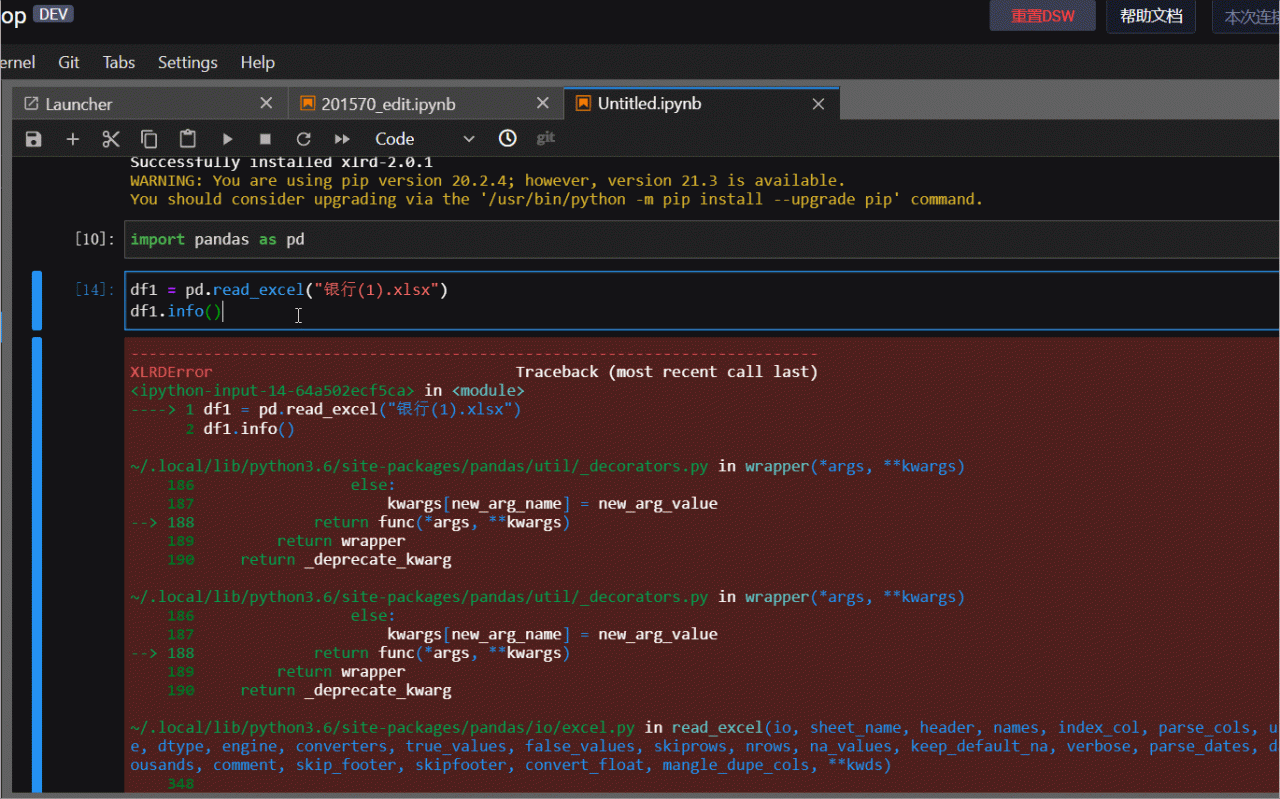Viewport: 1280px width, 799px height.
Task: Copy the selected cell icon
Action: [x=149, y=139]
